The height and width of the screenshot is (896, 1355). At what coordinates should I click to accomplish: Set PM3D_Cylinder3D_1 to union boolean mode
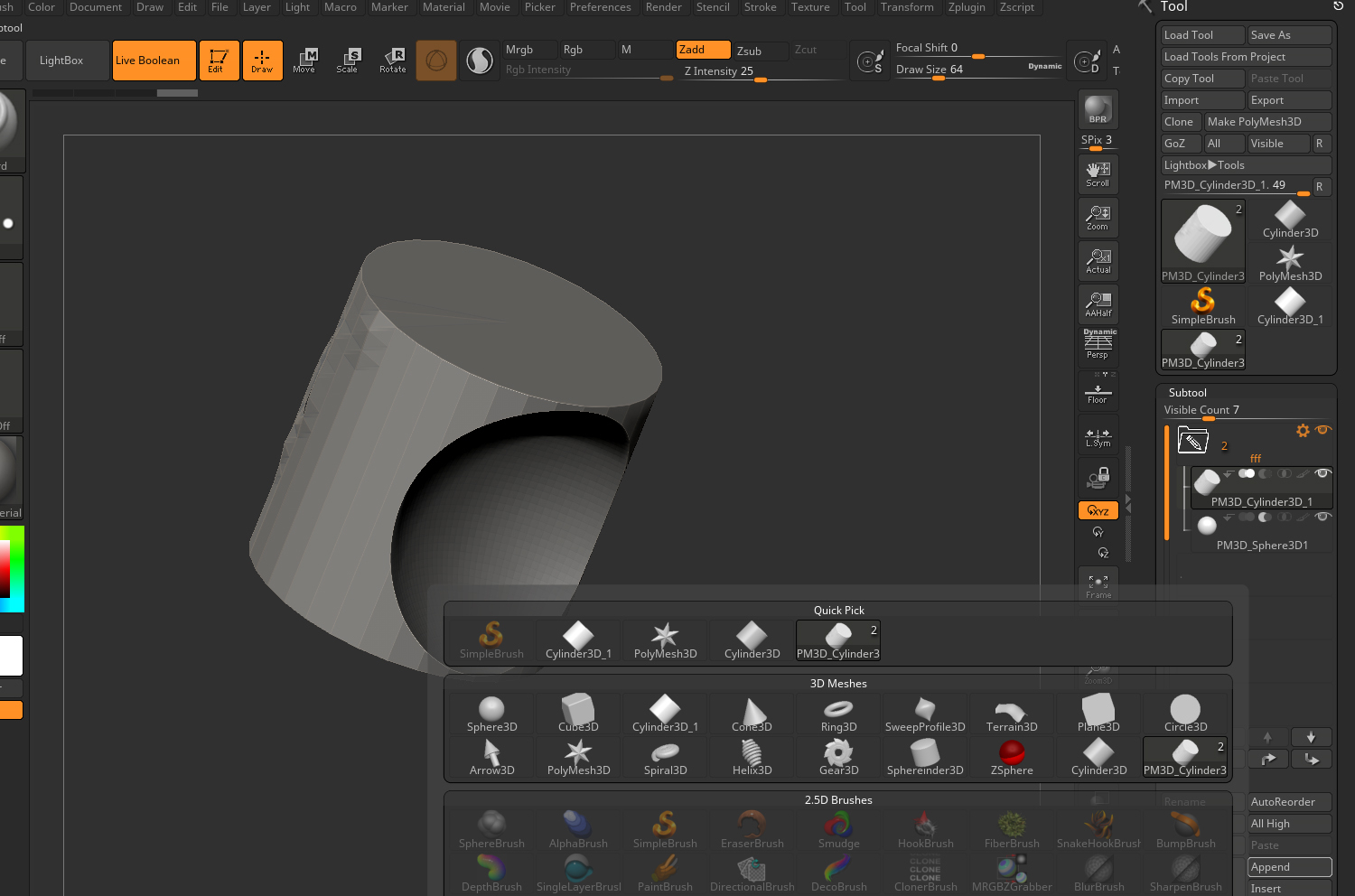[x=1247, y=473]
